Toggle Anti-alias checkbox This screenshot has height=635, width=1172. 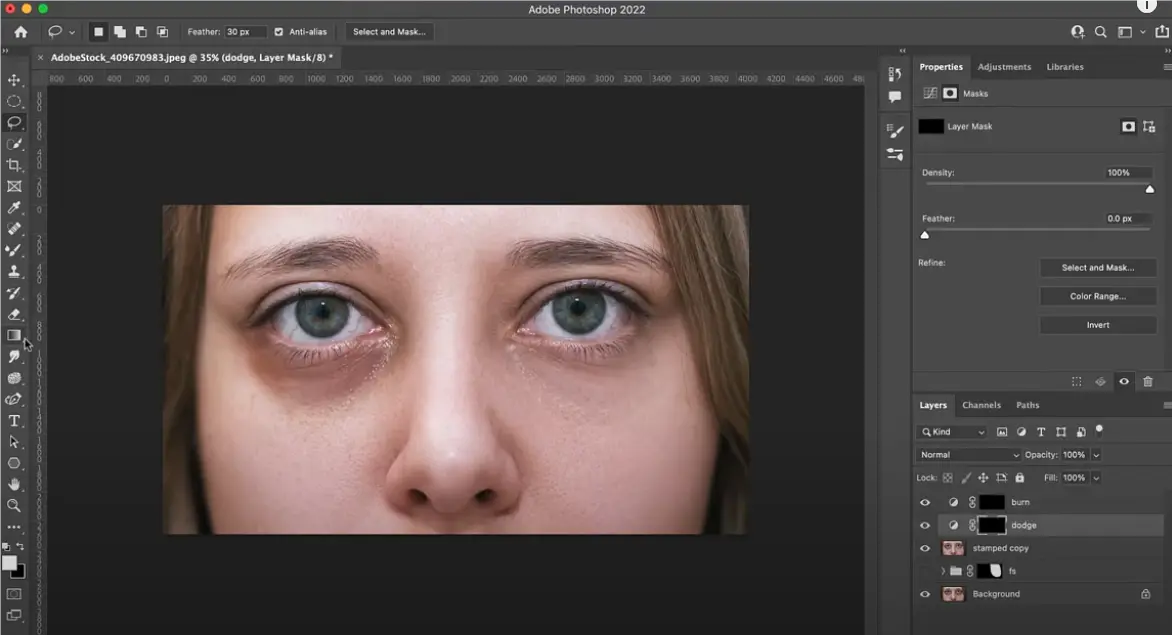279,31
